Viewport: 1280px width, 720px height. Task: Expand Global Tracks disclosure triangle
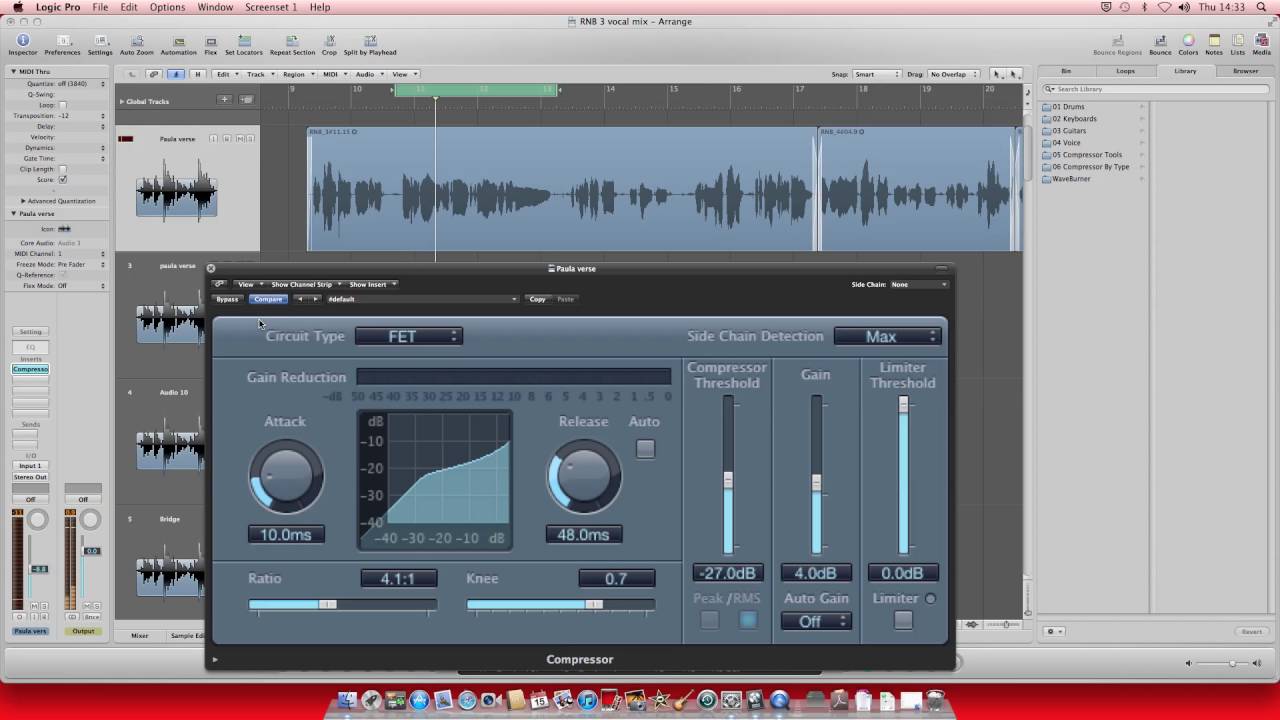[x=122, y=101]
